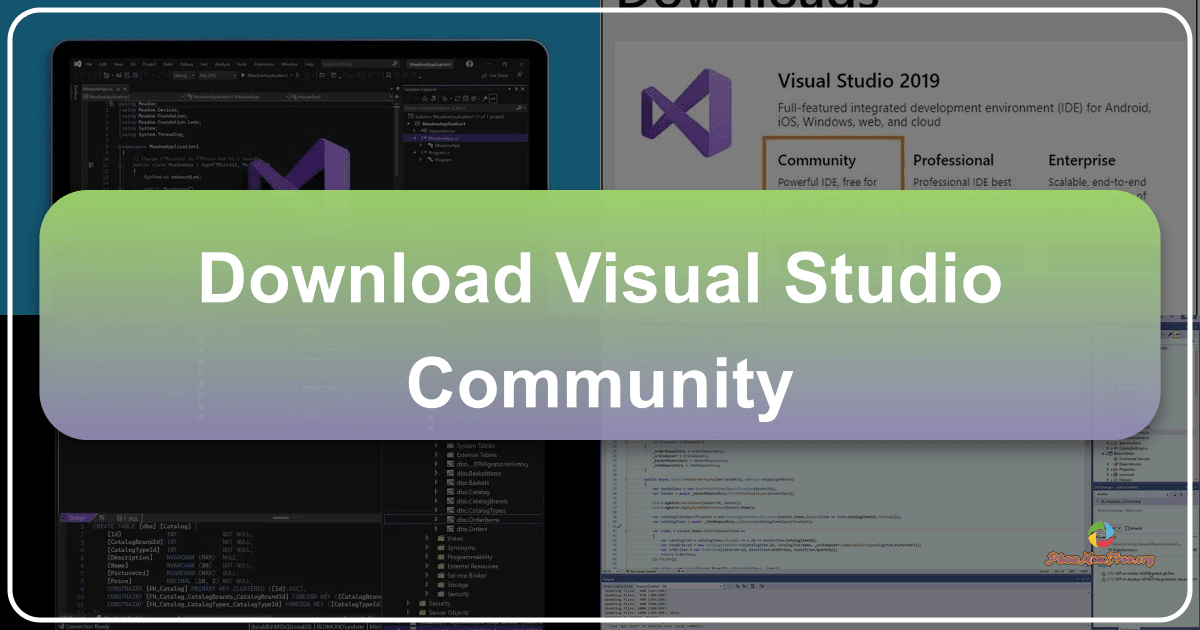
Task: Expand the dbo.Catalog table node
Action: 435,492
